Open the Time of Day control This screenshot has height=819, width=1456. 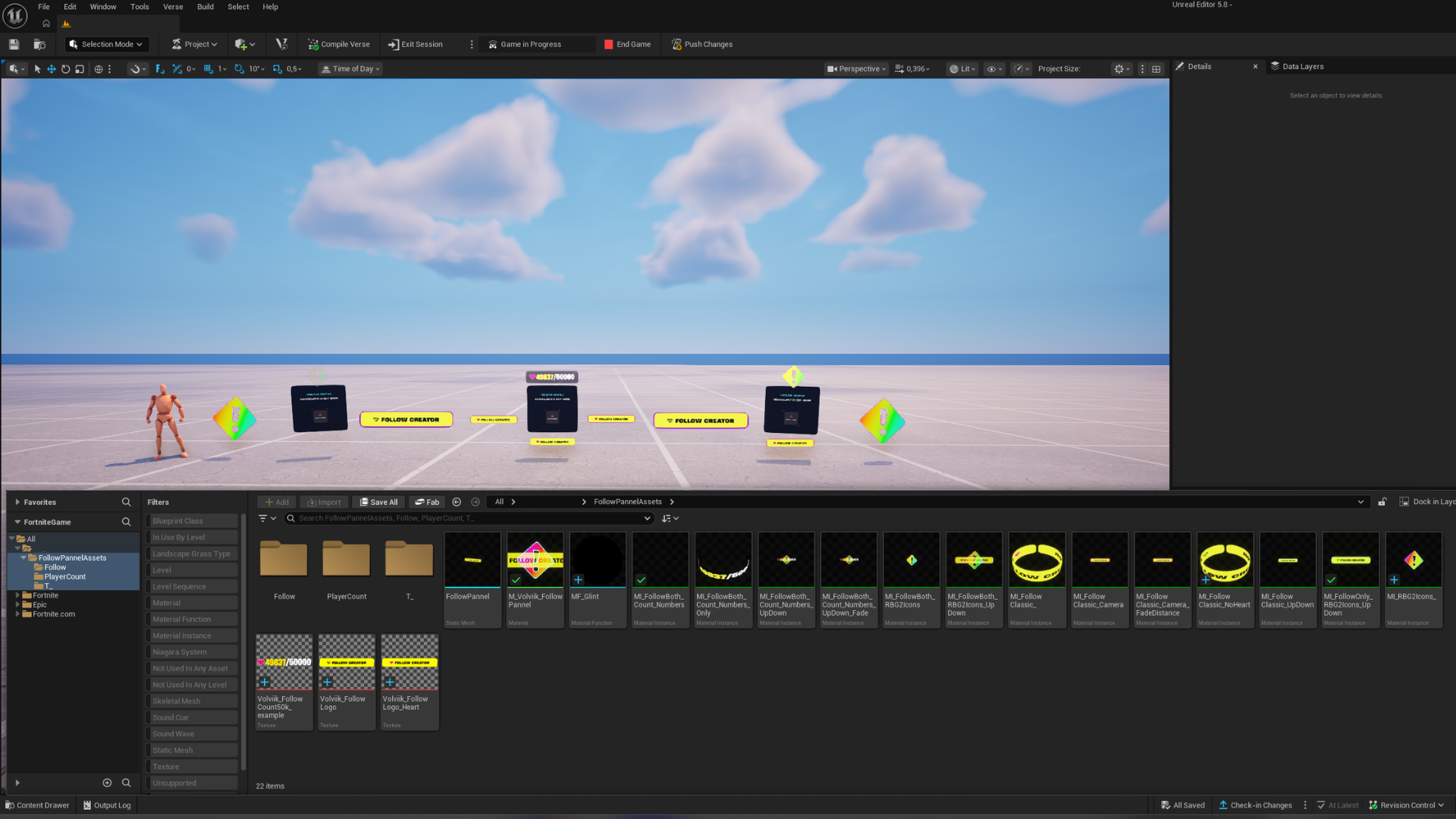coord(350,69)
